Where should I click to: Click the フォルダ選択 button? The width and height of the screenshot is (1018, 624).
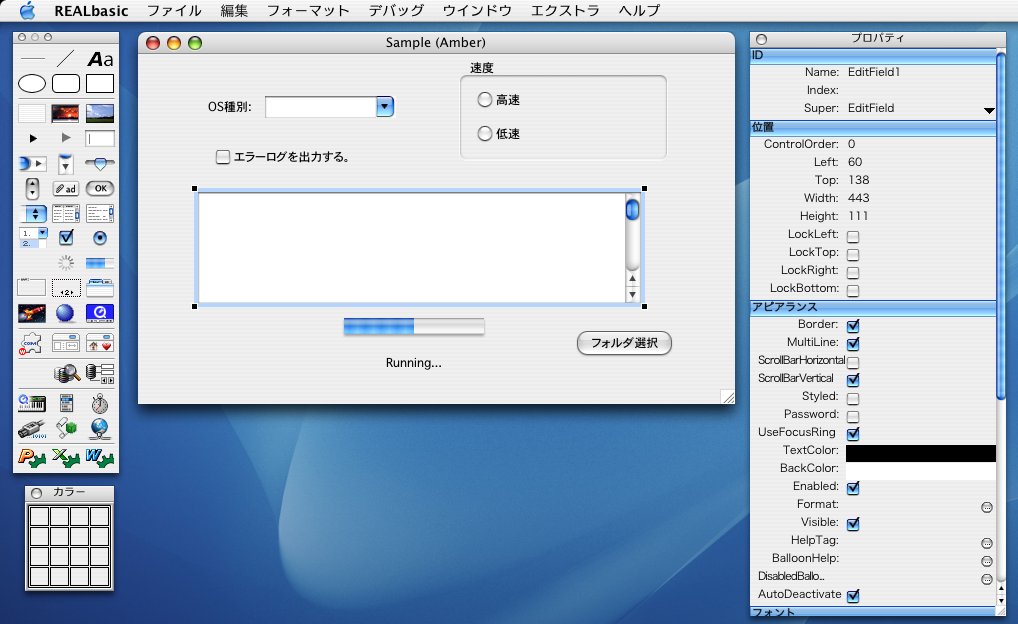pos(624,343)
